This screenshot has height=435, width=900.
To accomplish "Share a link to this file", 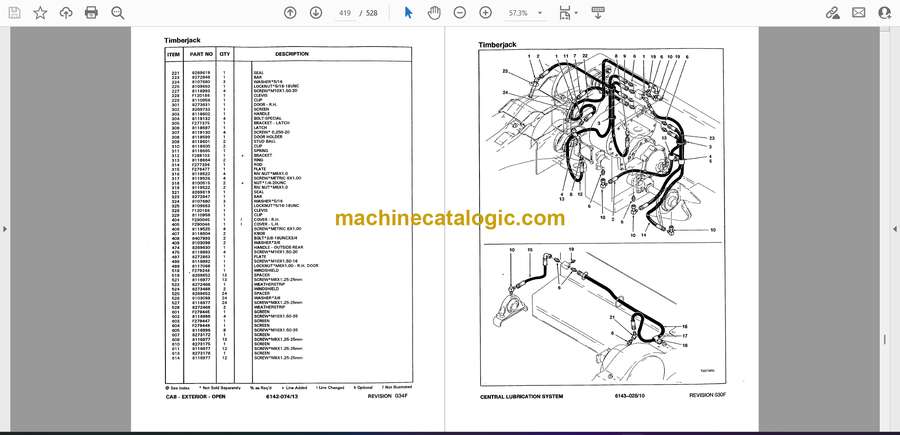I will pyautogui.click(x=832, y=13).
